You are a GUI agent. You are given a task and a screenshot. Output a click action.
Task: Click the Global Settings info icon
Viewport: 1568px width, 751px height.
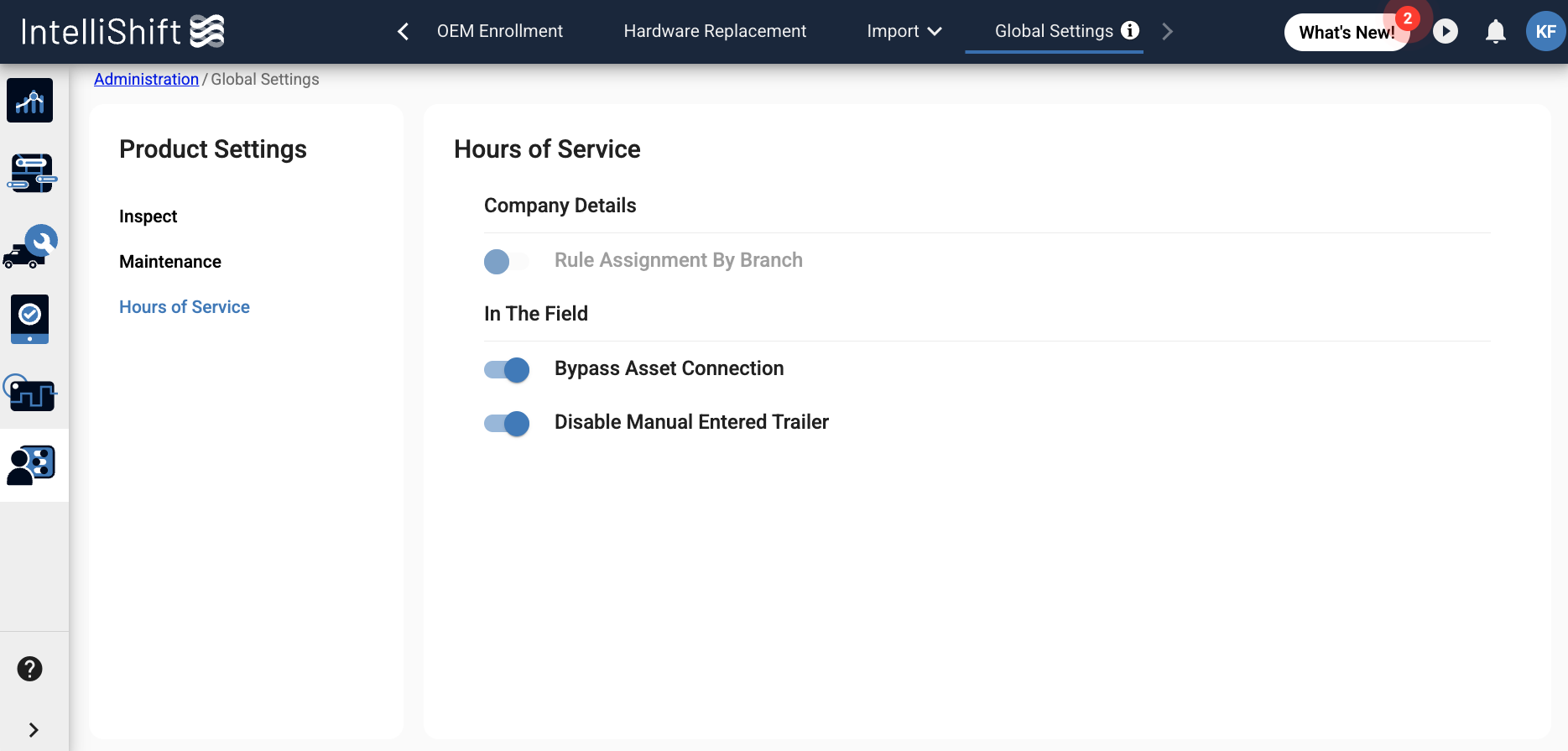click(x=1131, y=30)
